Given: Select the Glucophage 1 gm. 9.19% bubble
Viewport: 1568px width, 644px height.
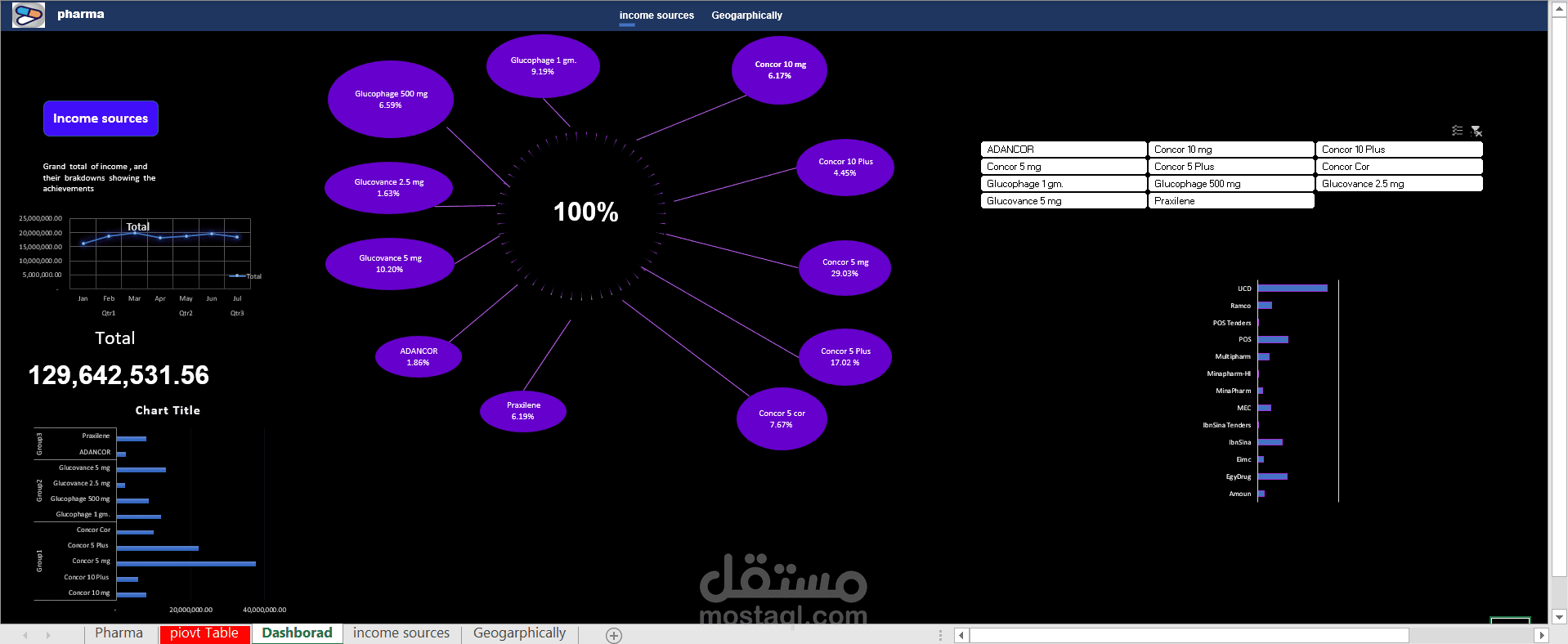Looking at the screenshot, I should (x=543, y=66).
